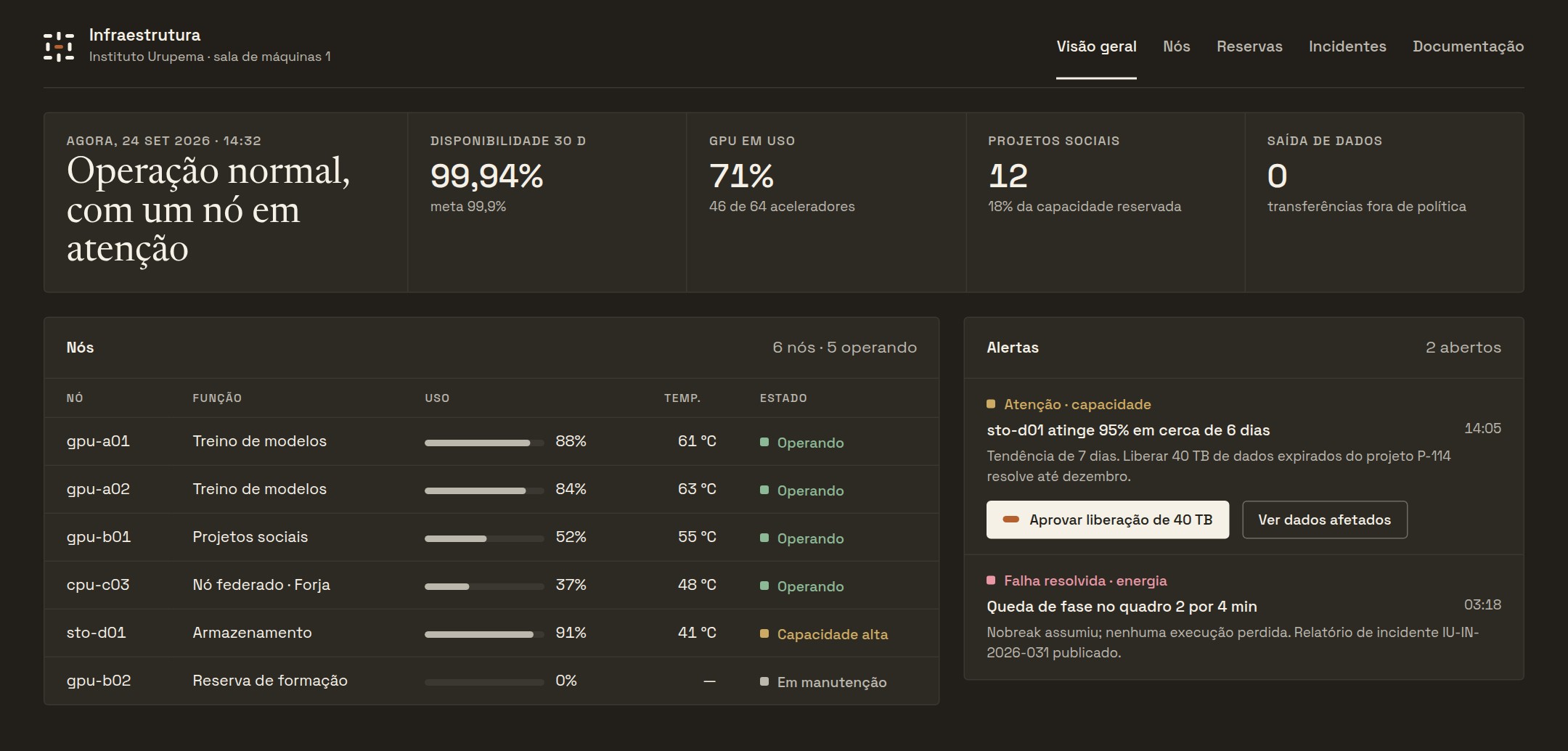Open alert Queda de fase no quadro 2
The height and width of the screenshot is (751, 1568).
1122,607
